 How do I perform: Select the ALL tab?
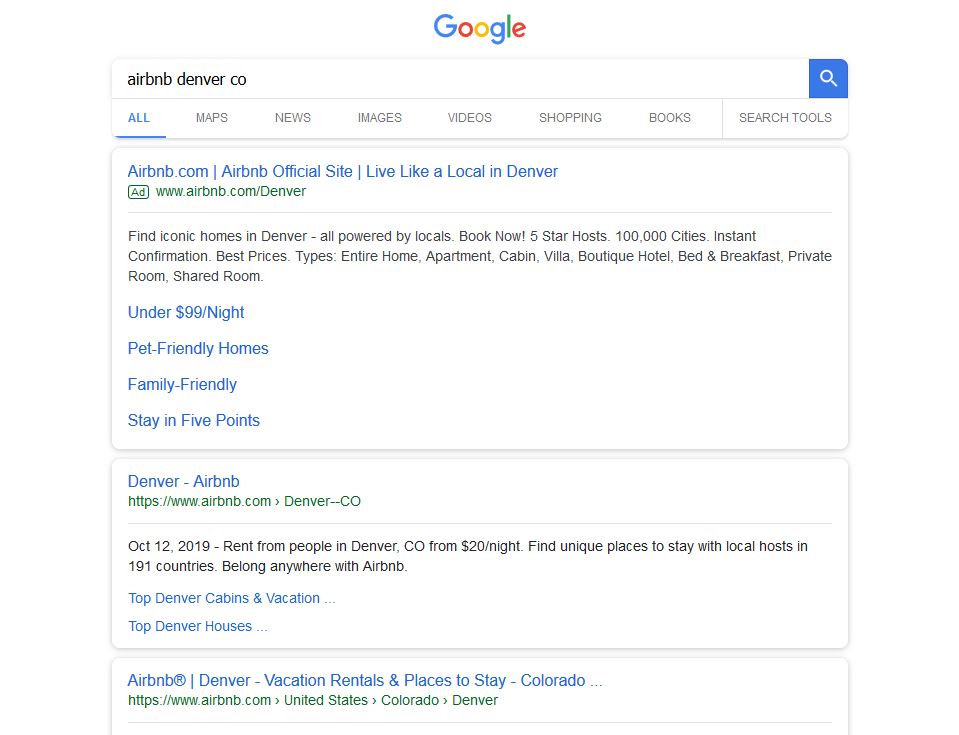click(x=139, y=118)
